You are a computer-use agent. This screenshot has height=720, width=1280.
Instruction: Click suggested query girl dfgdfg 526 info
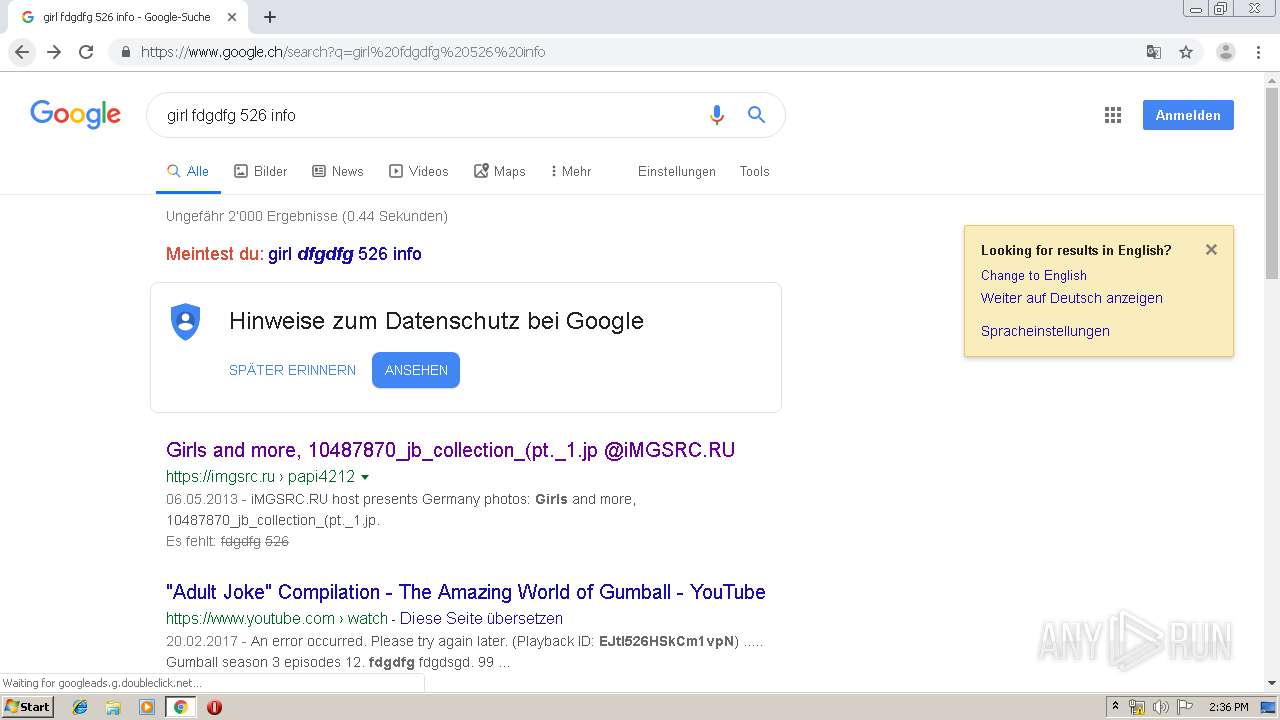coord(345,254)
